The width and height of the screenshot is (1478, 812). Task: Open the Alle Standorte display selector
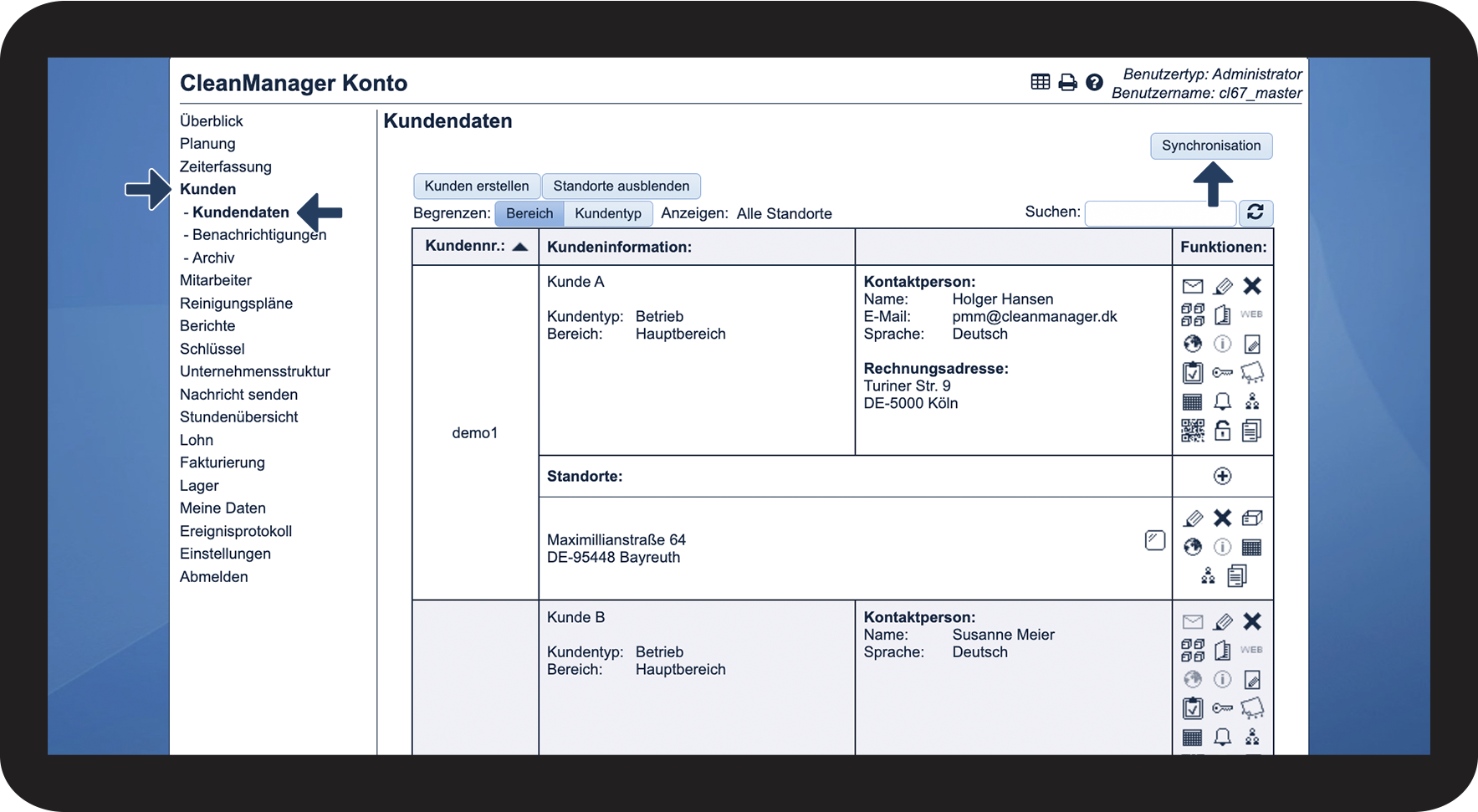pyautogui.click(x=784, y=213)
